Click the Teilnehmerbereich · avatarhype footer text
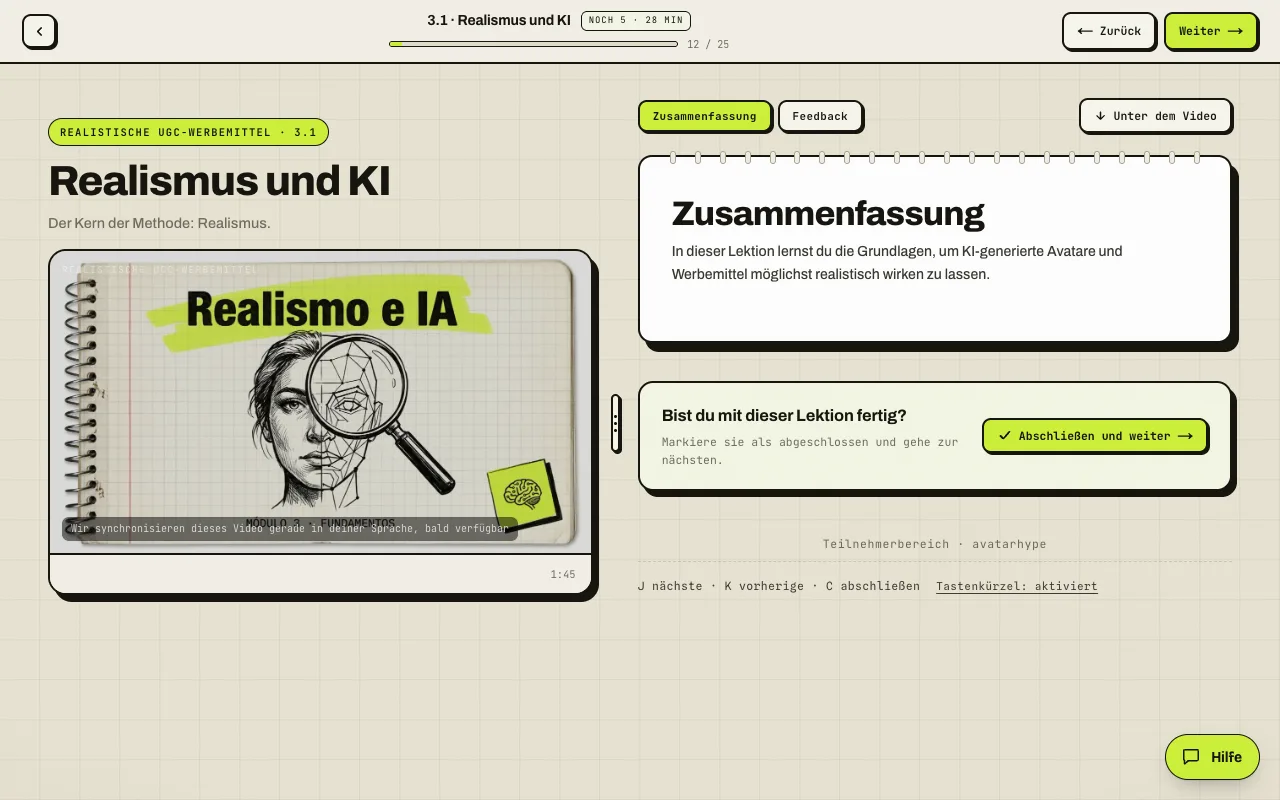Screen dimensions: 1280x800 click(x=934, y=544)
